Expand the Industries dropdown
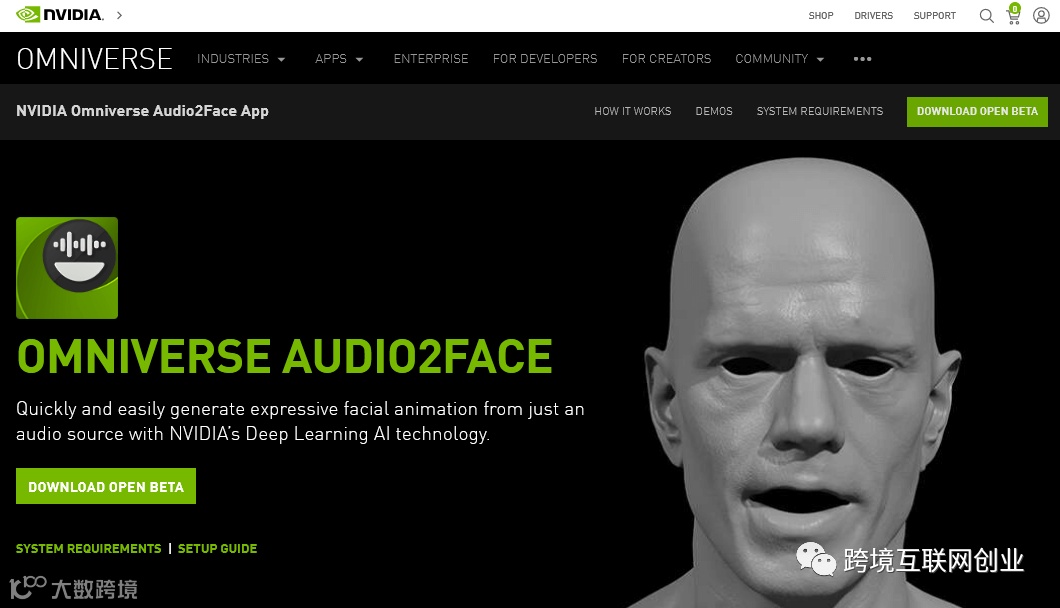The width and height of the screenshot is (1060, 608). pyautogui.click(x=241, y=59)
